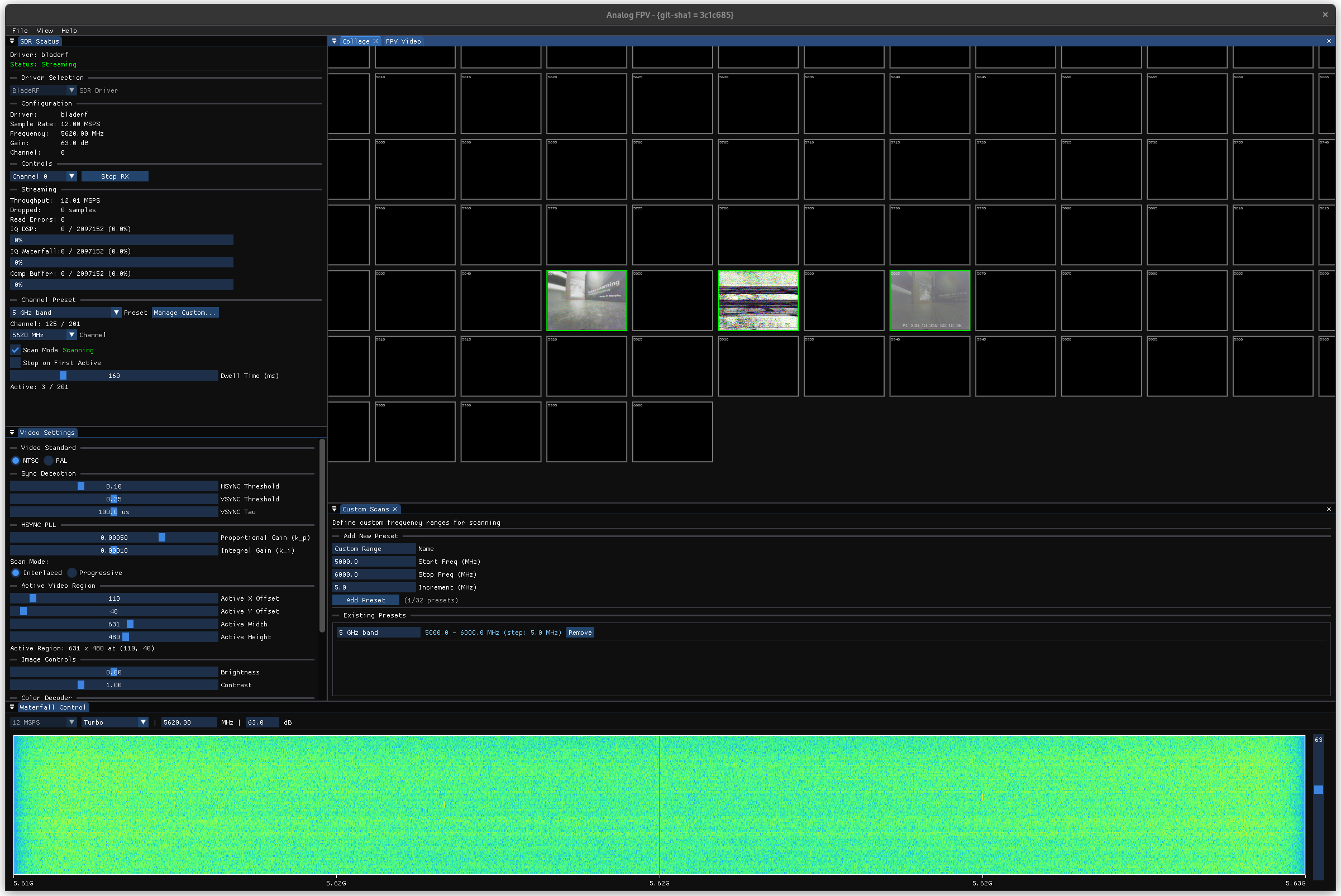Enable Stop on First Active checkbox
The width and height of the screenshot is (1341, 896).
click(x=16, y=363)
